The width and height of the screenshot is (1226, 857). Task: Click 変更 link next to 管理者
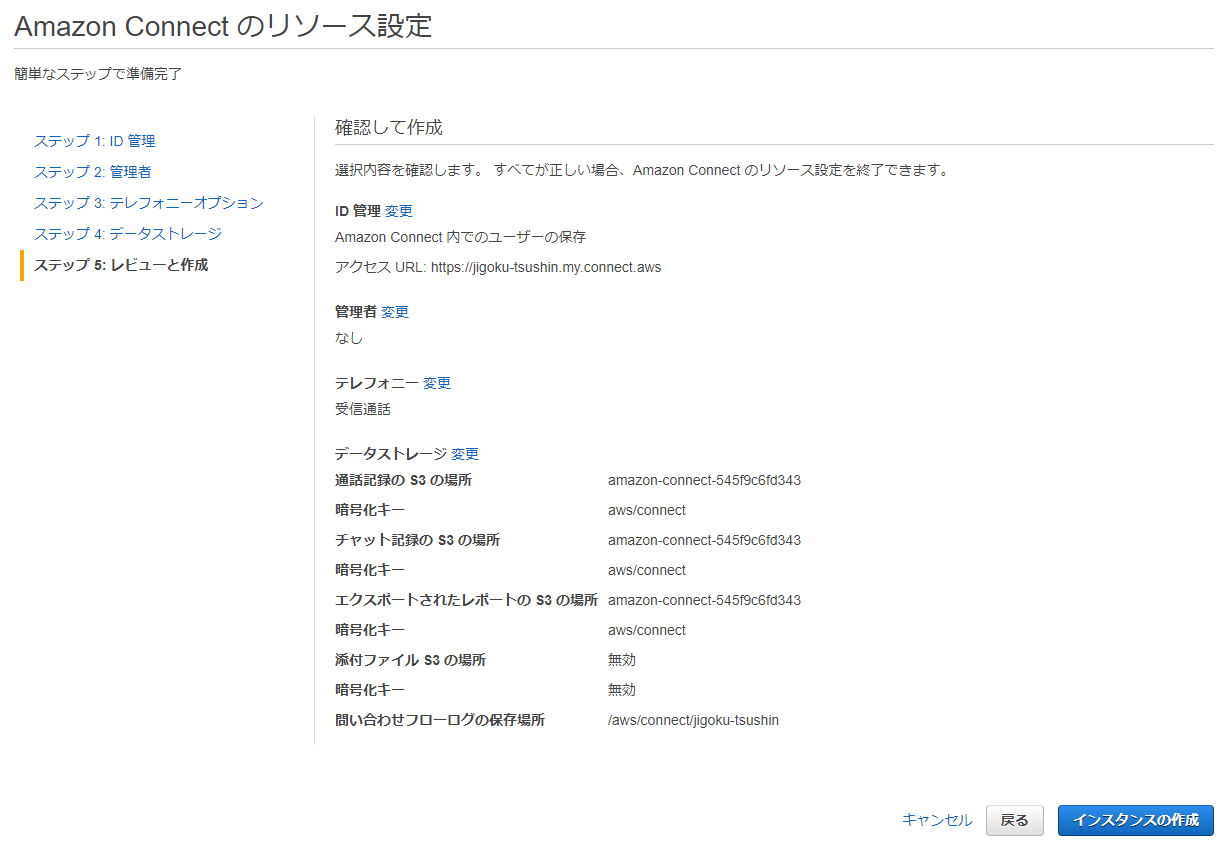[x=395, y=312]
